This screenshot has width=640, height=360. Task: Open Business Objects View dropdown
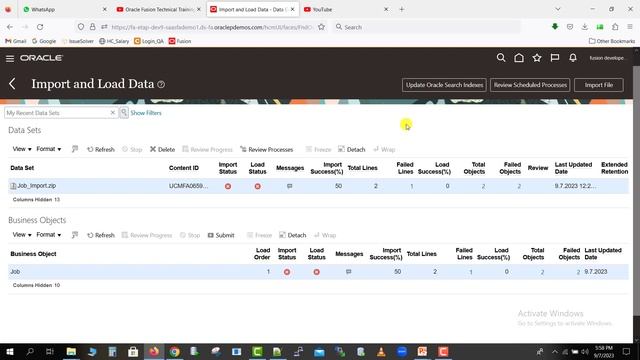(x=22, y=235)
